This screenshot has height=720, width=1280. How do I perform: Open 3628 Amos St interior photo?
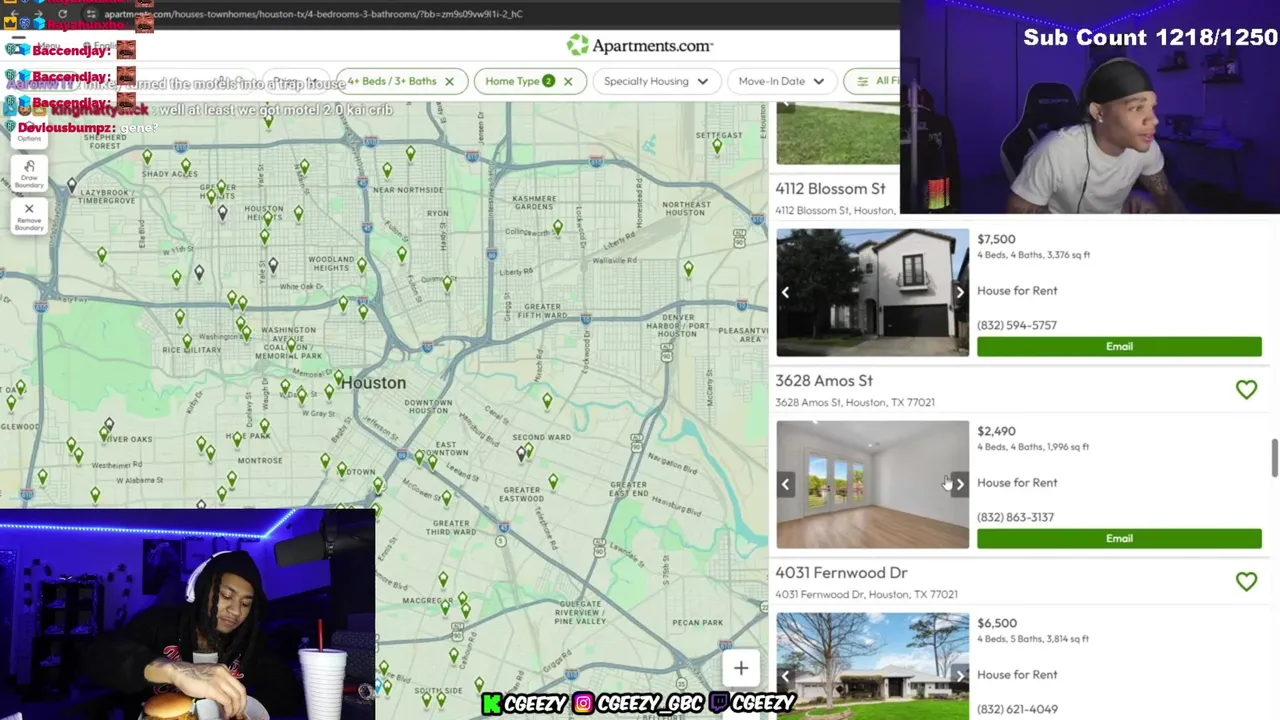pos(872,484)
